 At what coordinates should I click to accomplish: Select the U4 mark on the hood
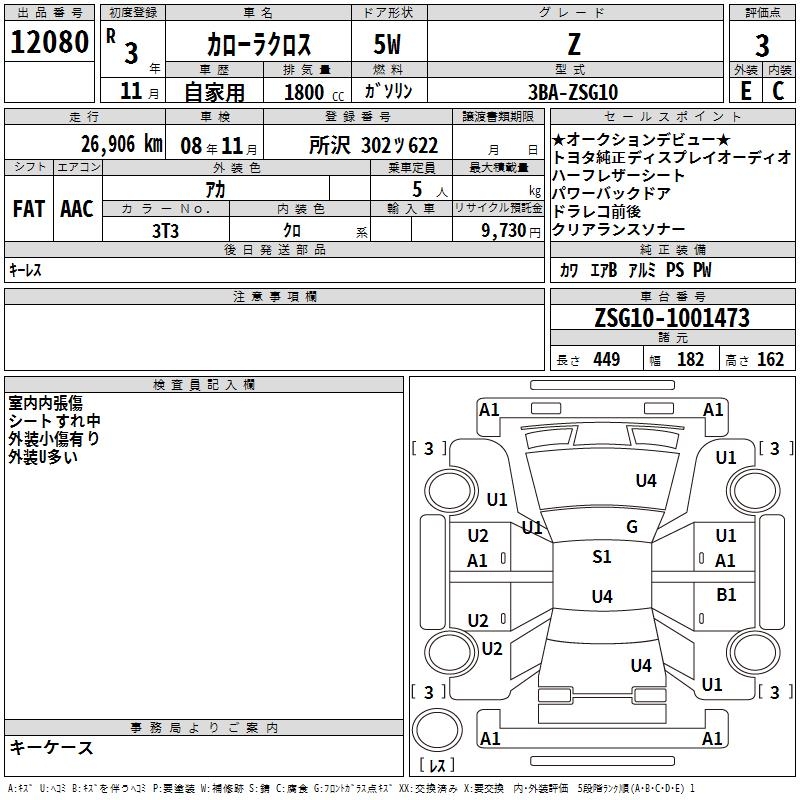(x=646, y=481)
